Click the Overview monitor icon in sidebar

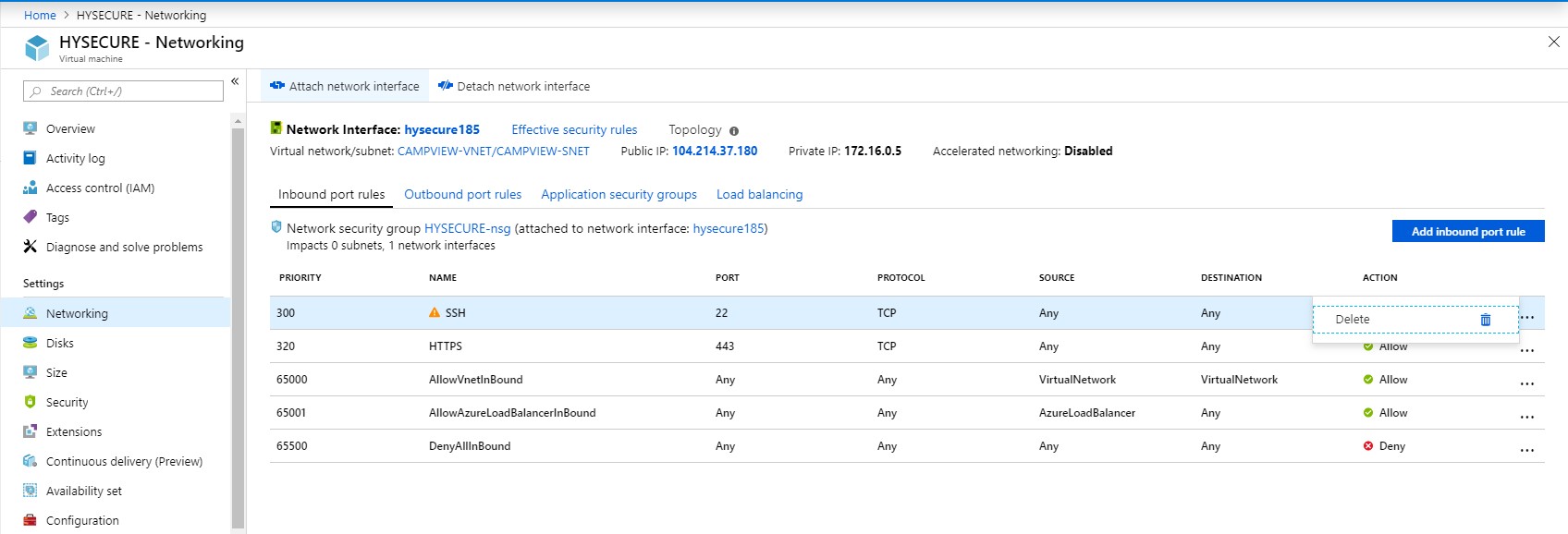click(x=31, y=128)
